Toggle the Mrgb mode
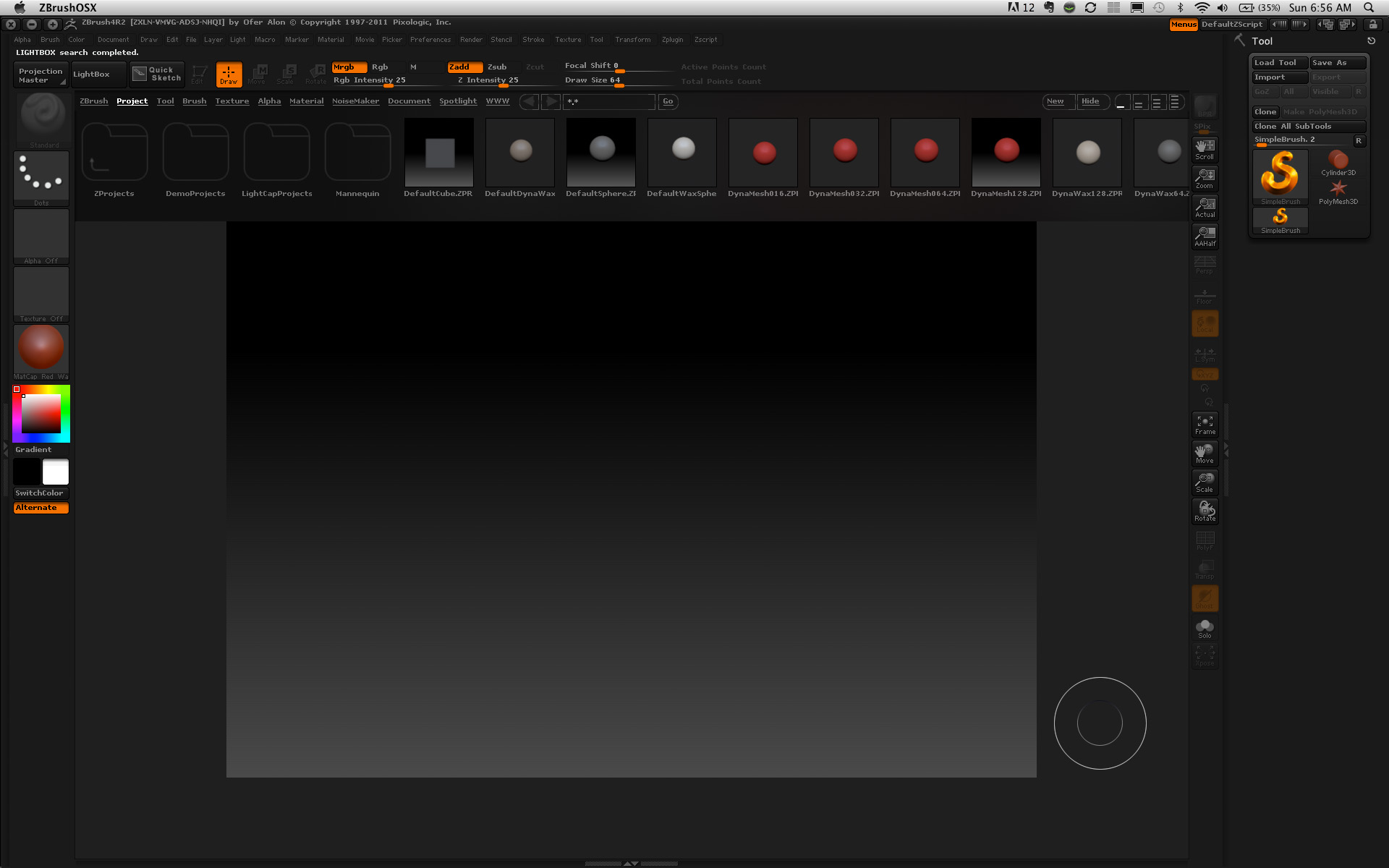This screenshot has width=1389, height=868. [x=349, y=67]
